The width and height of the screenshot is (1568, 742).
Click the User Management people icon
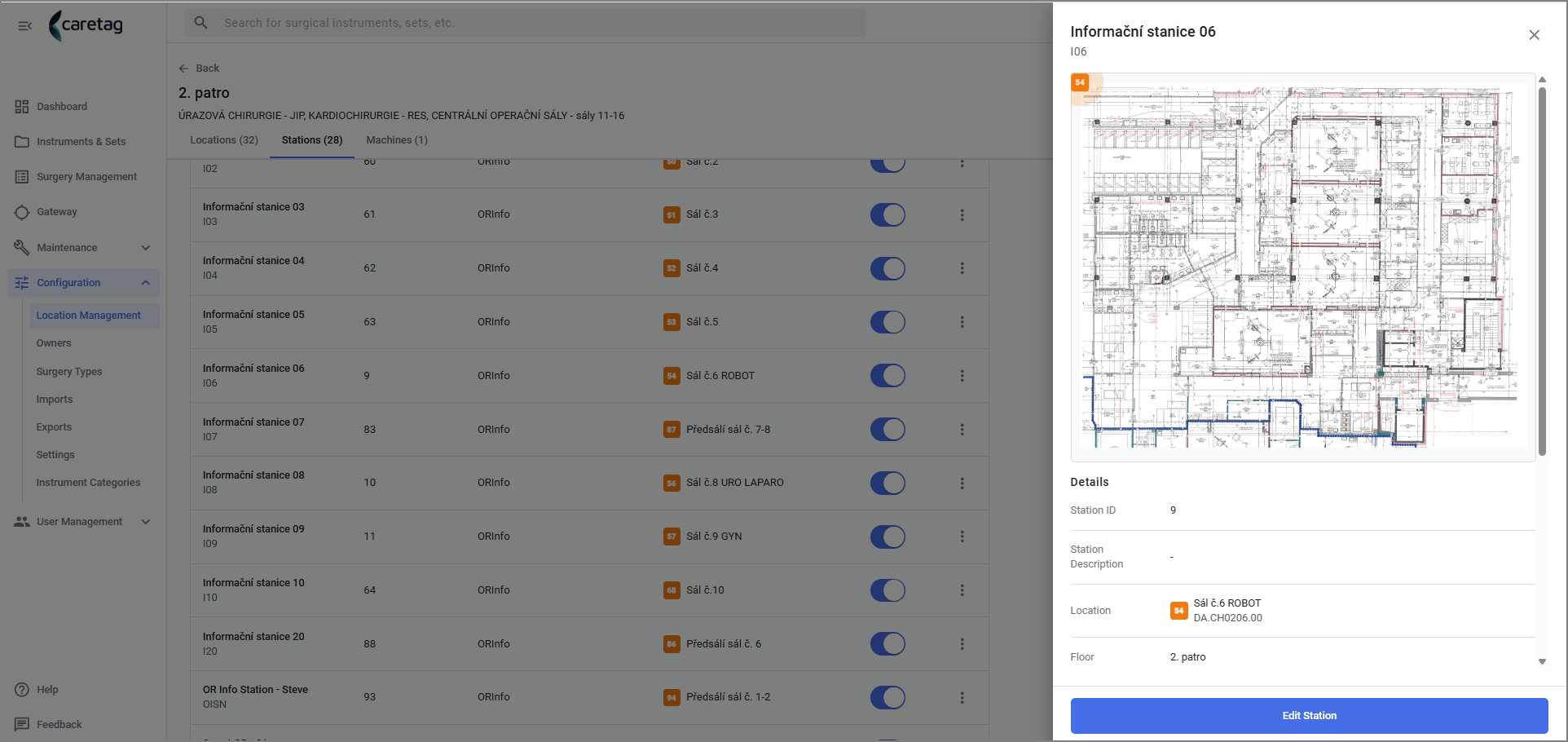click(x=22, y=522)
